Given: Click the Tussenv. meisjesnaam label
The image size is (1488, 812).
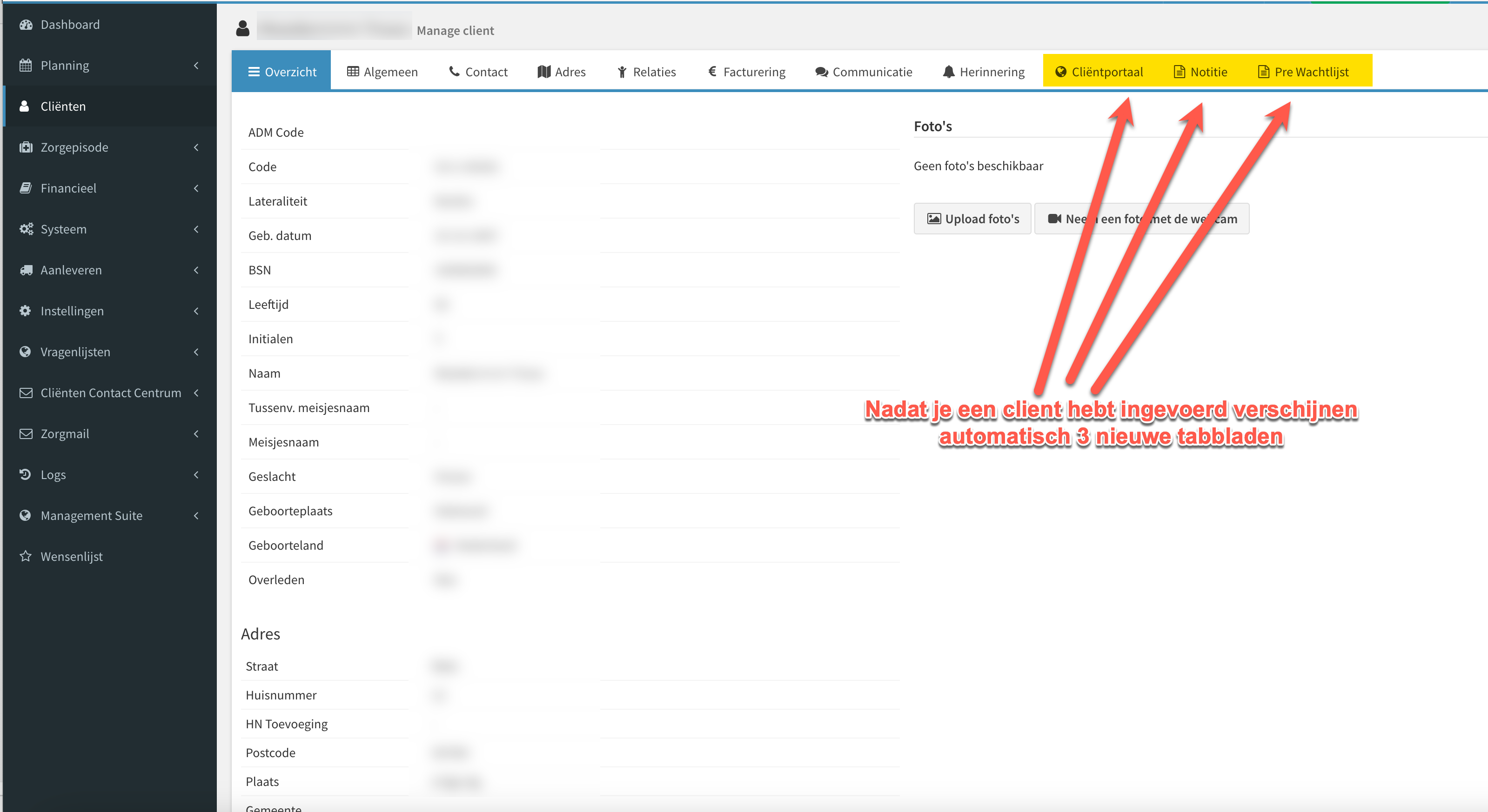Looking at the screenshot, I should pos(308,408).
